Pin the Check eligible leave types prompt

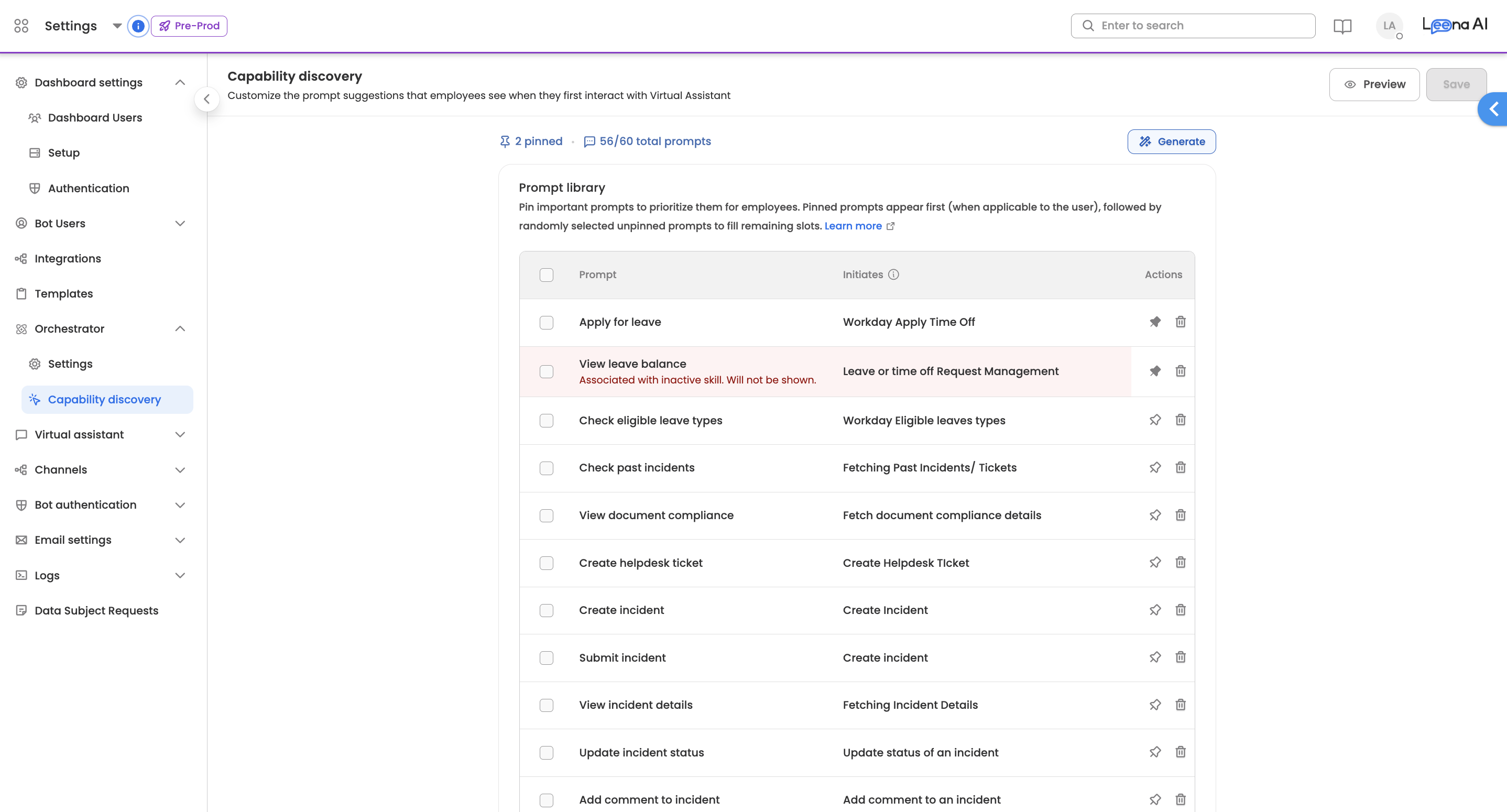[1155, 420]
